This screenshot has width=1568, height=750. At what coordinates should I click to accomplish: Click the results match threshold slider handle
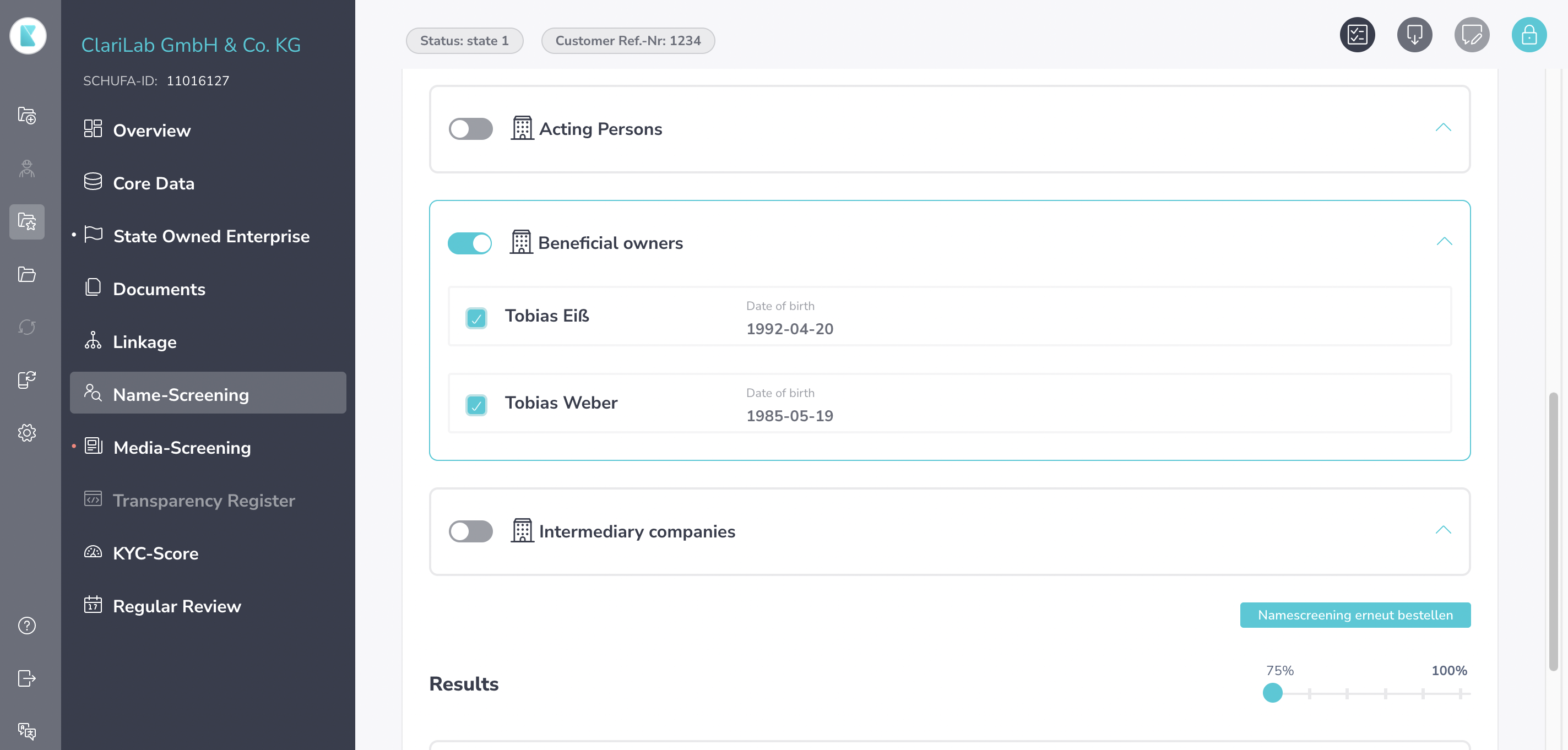[x=1272, y=693]
